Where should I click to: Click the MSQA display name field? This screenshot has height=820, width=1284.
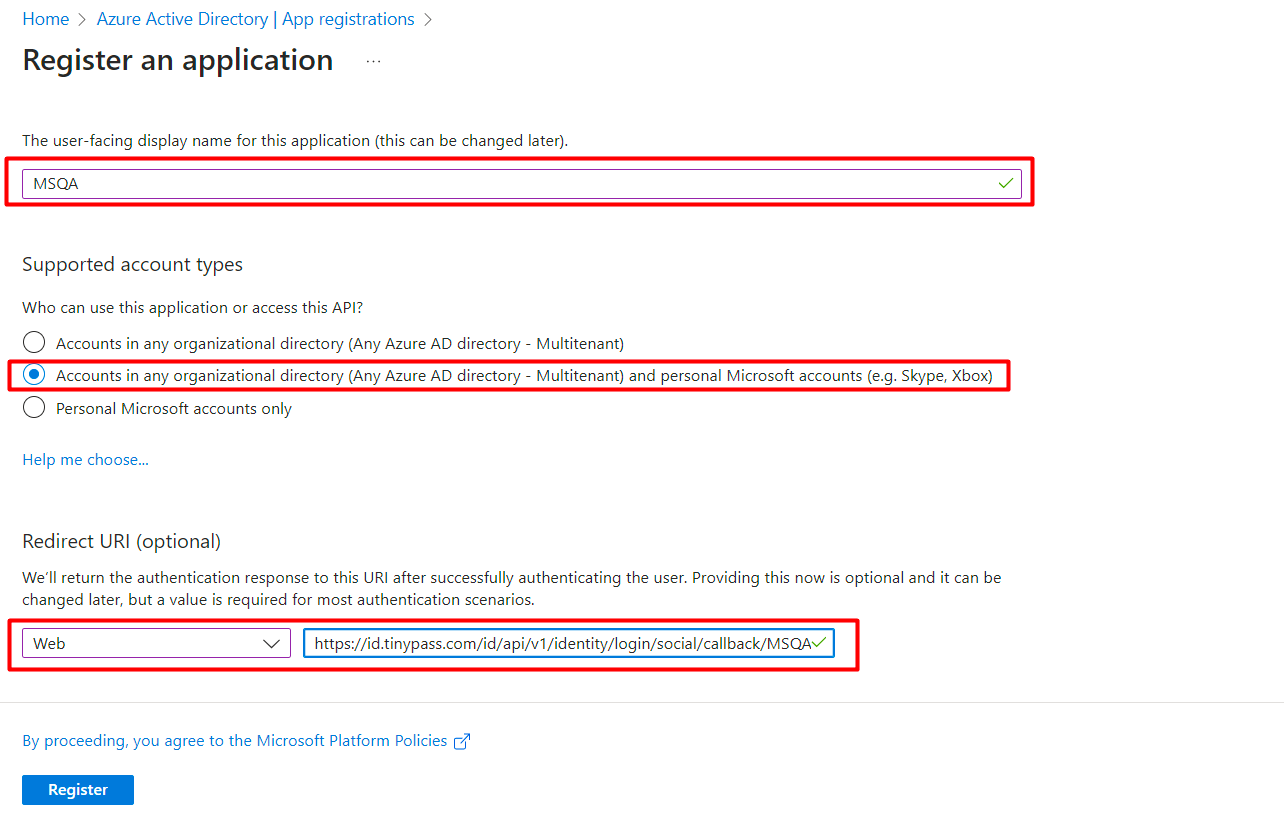[x=521, y=183]
